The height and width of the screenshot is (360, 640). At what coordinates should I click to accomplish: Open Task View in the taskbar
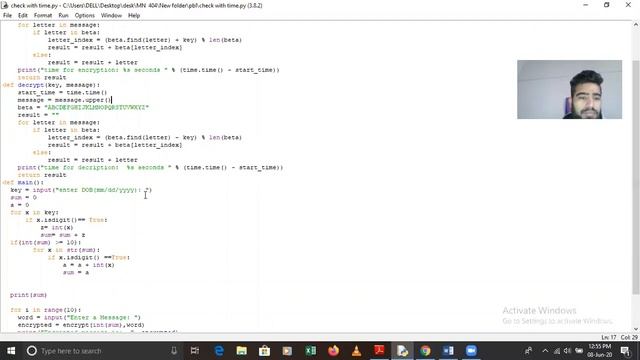[x=195, y=351]
